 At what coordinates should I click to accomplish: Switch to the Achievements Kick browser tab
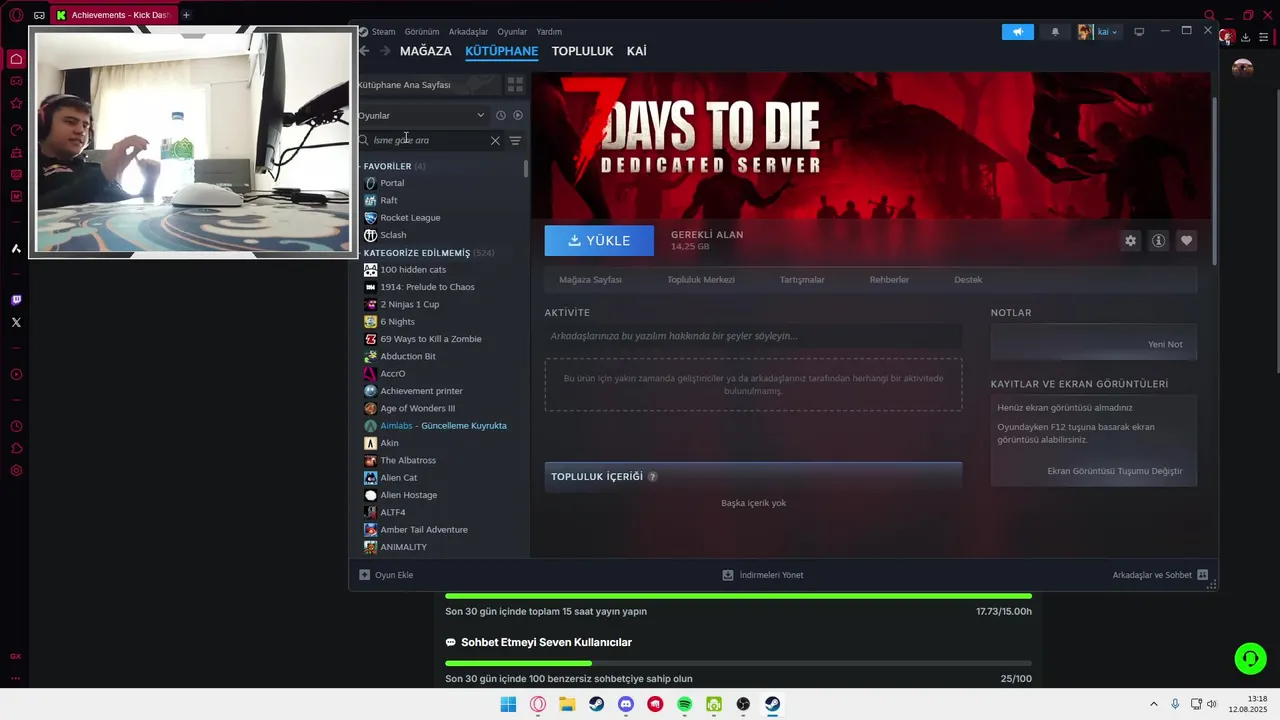[x=113, y=15]
